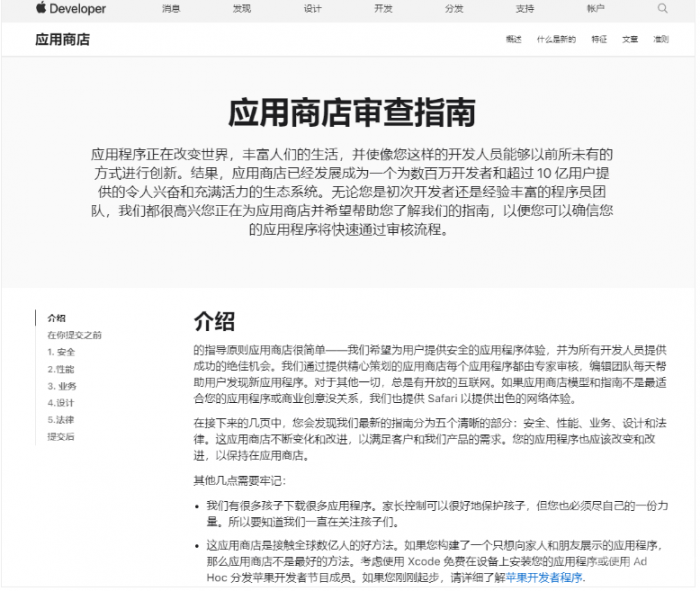The width and height of the screenshot is (700, 591).
Task: Jump to 提交后 in sidebar
Action: (x=61, y=436)
